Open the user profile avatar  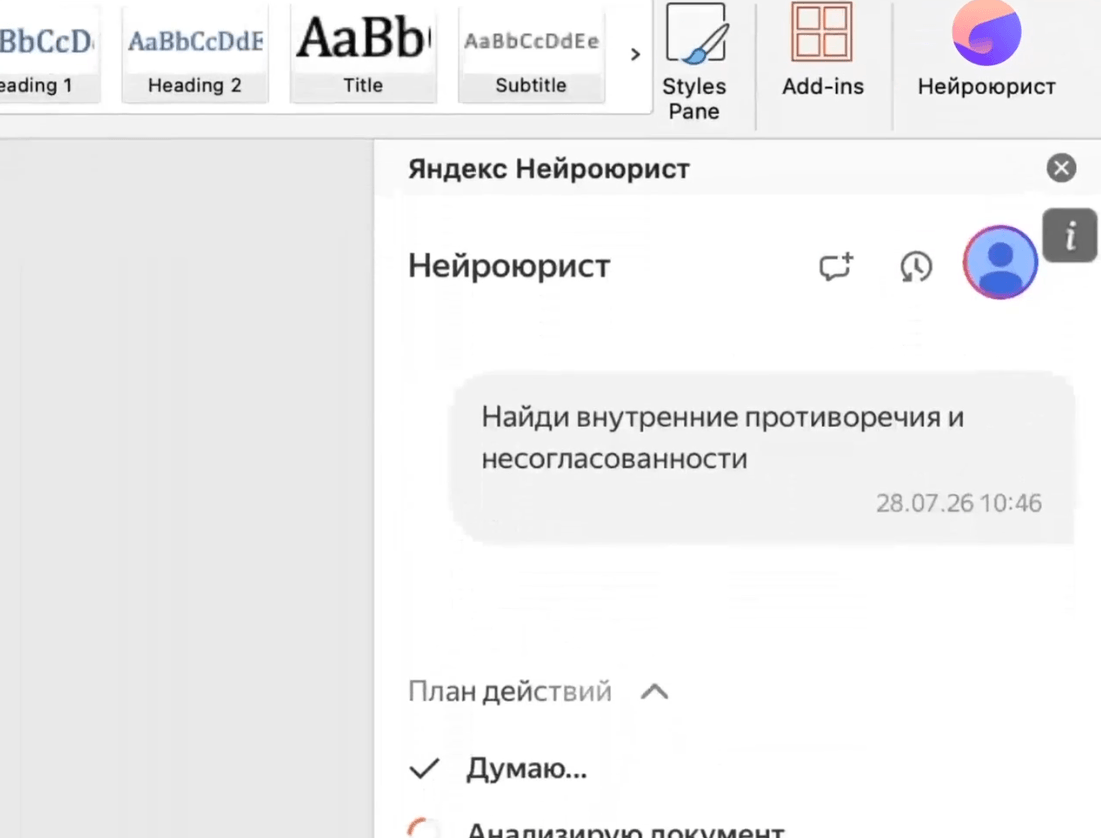click(1000, 262)
